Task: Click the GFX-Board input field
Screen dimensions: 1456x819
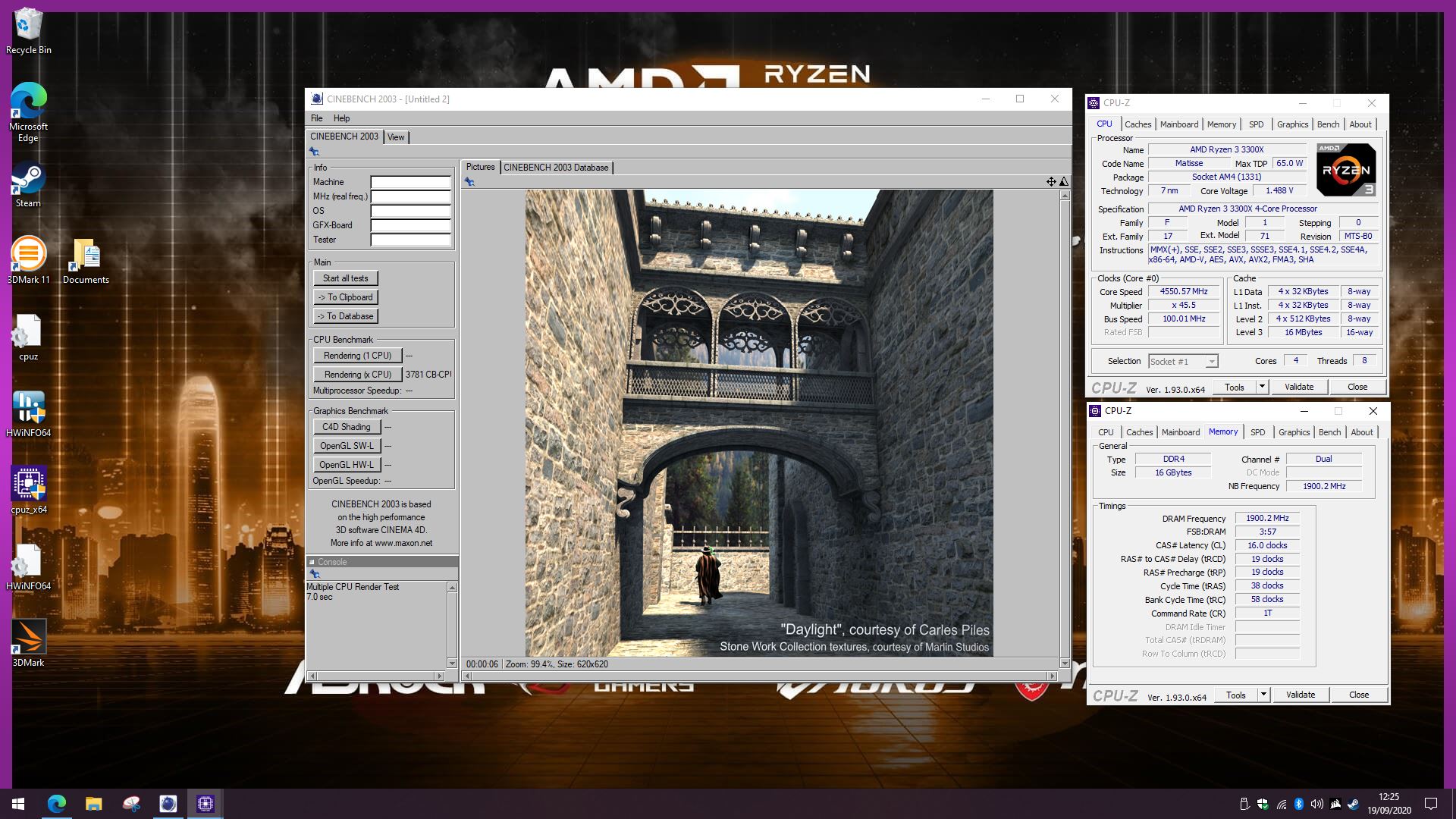Action: pos(410,225)
